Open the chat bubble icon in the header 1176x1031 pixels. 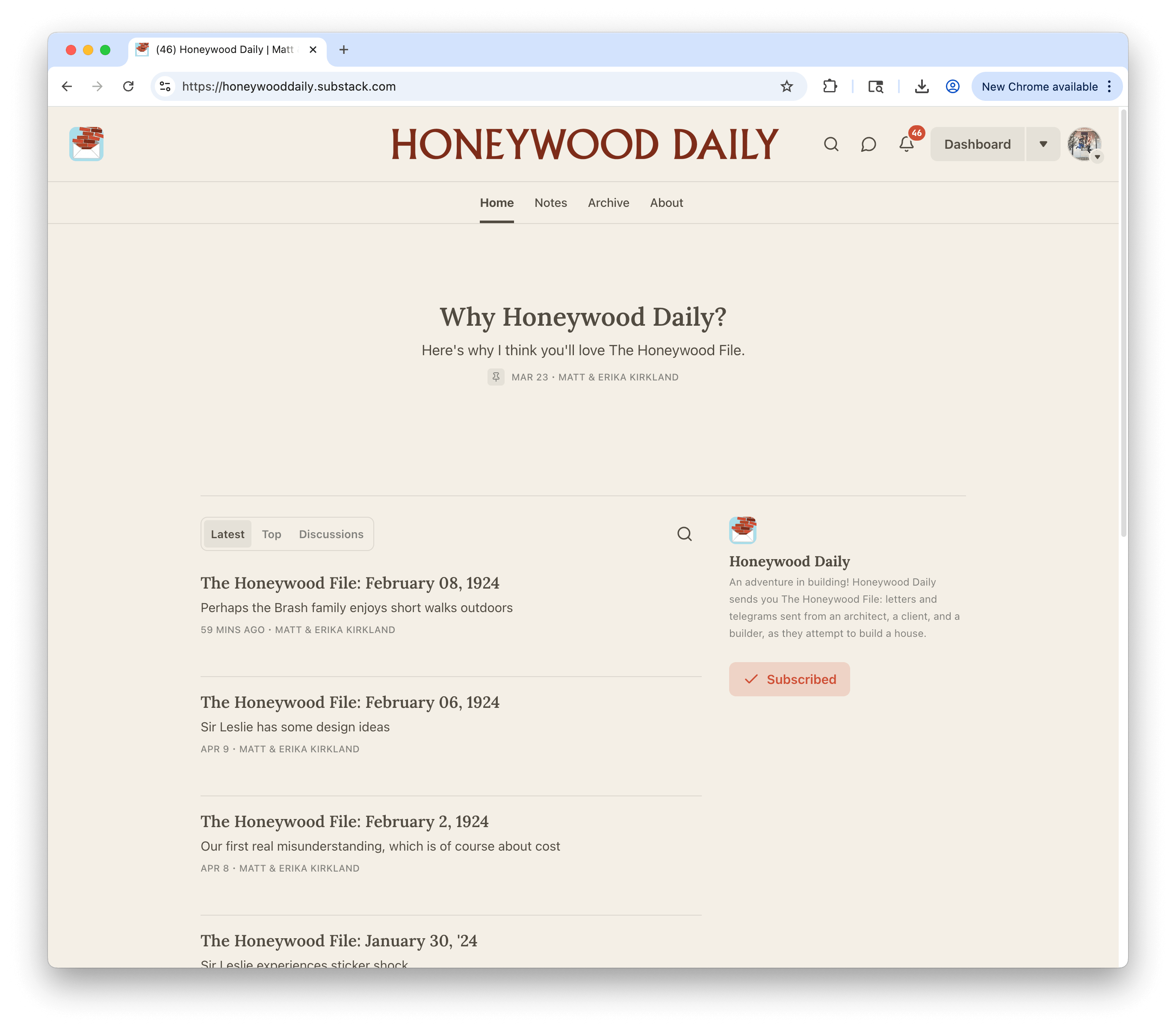click(869, 144)
